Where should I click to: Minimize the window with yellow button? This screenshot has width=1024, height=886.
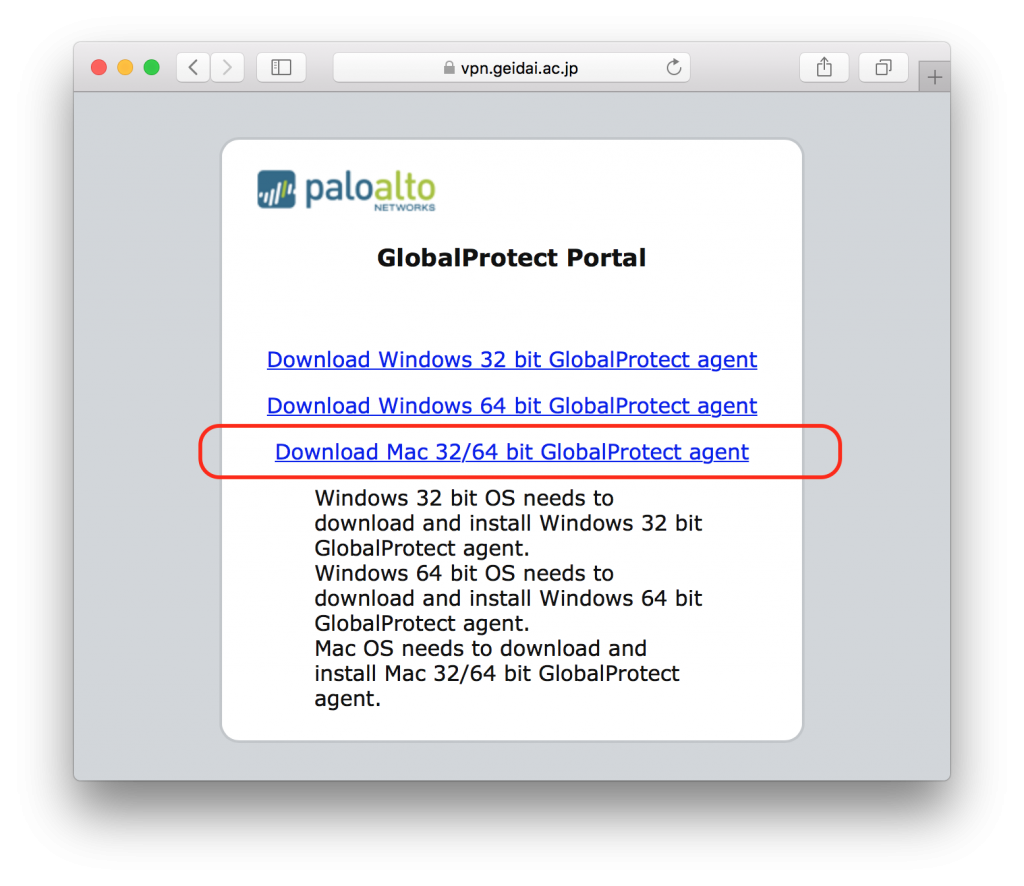125,67
